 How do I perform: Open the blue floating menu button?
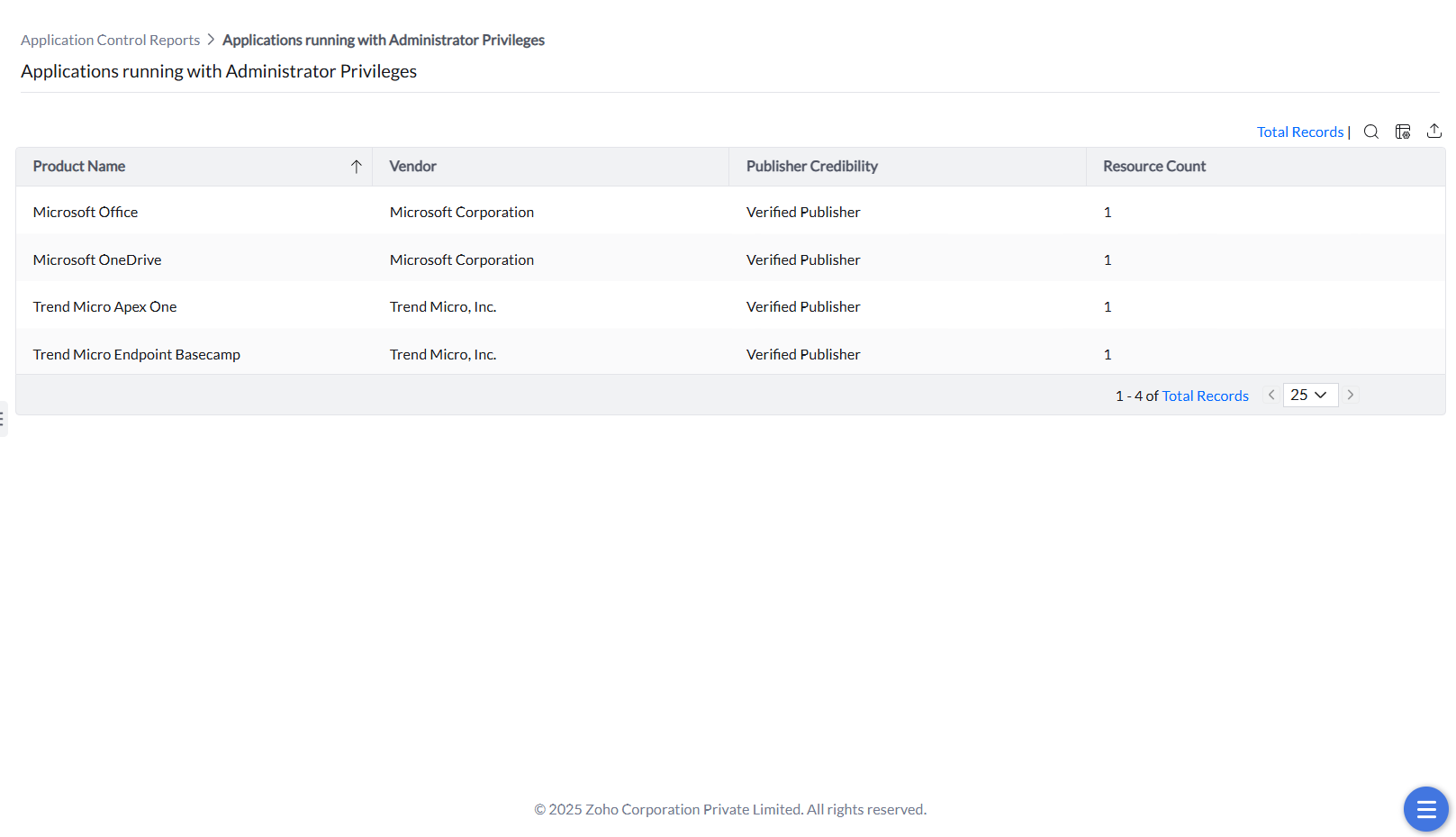(x=1426, y=809)
